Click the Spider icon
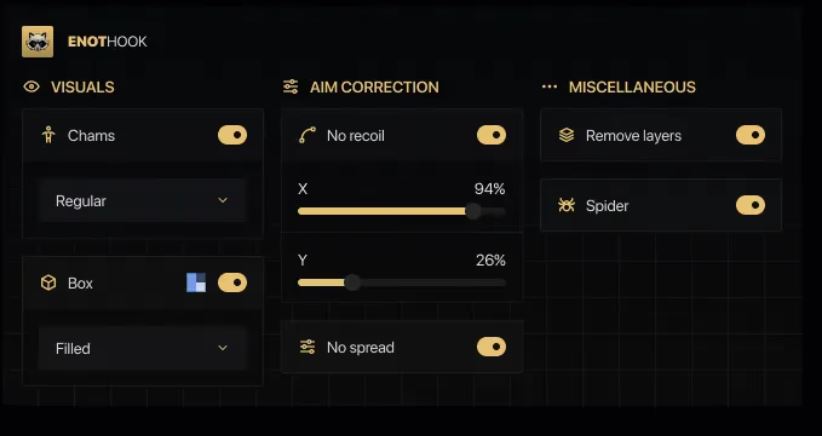The width and height of the screenshot is (822, 436). tap(566, 206)
